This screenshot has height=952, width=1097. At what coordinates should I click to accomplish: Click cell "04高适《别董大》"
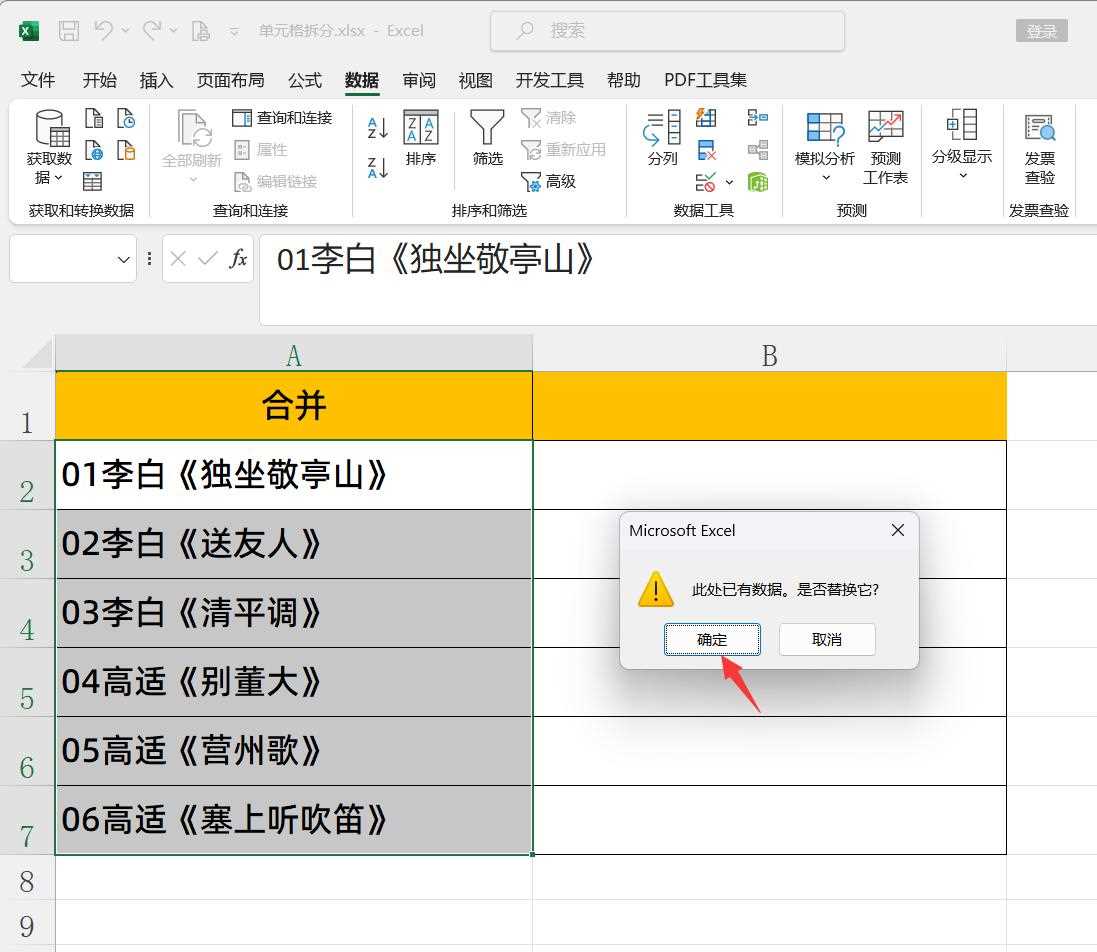[x=294, y=682]
